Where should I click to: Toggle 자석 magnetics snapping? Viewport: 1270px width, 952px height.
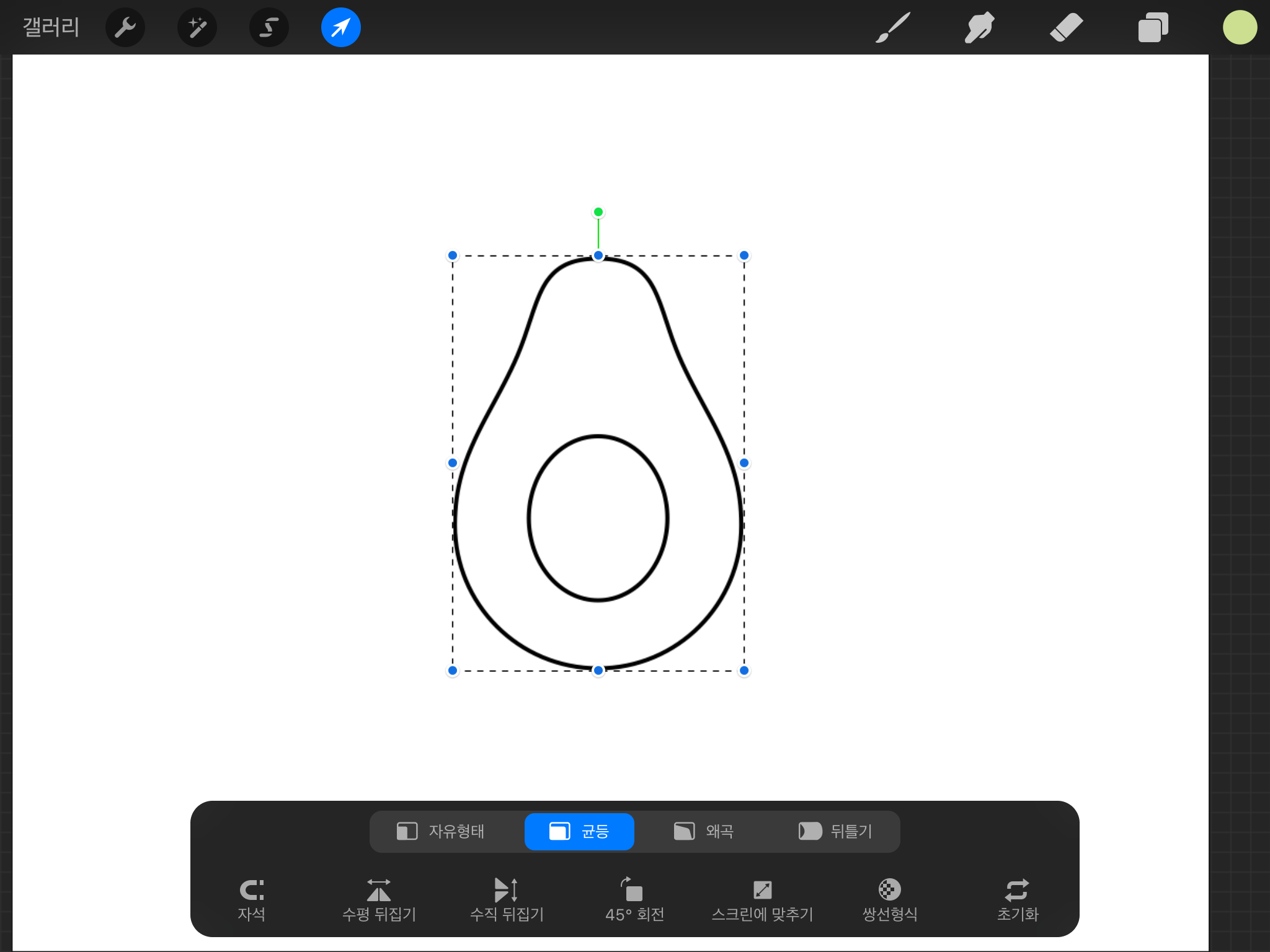click(251, 899)
